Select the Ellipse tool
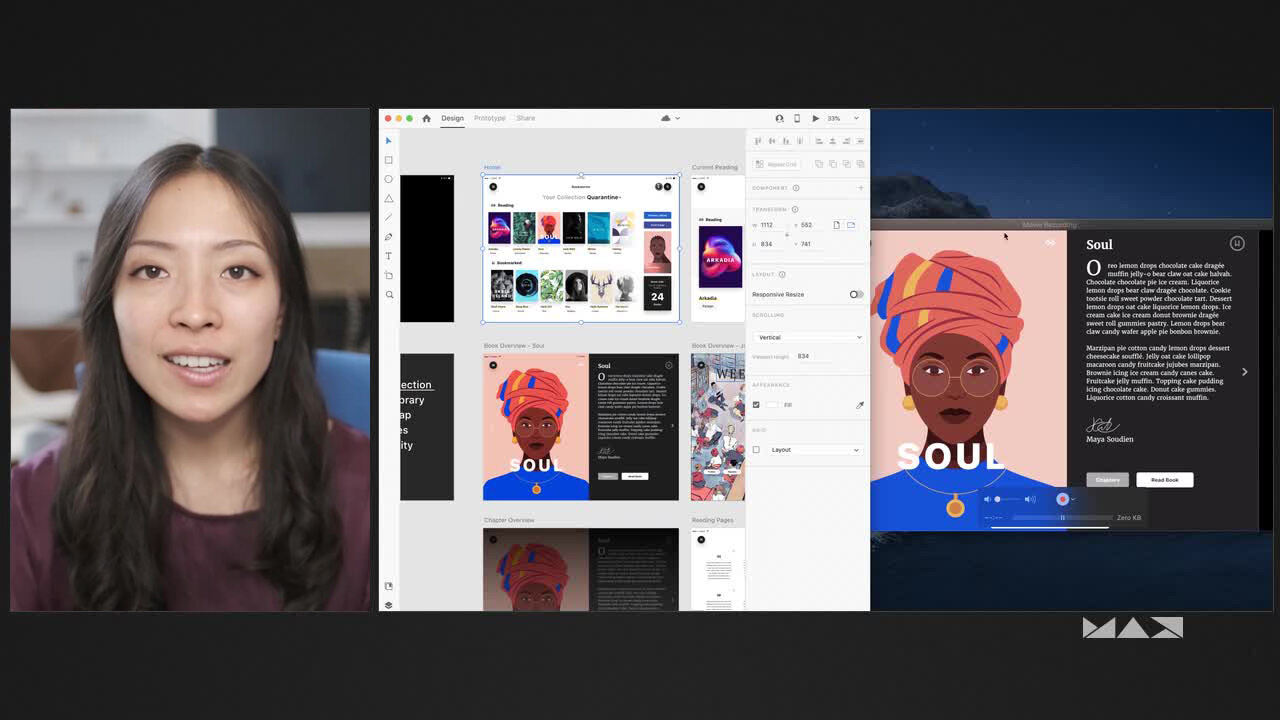 tap(389, 178)
